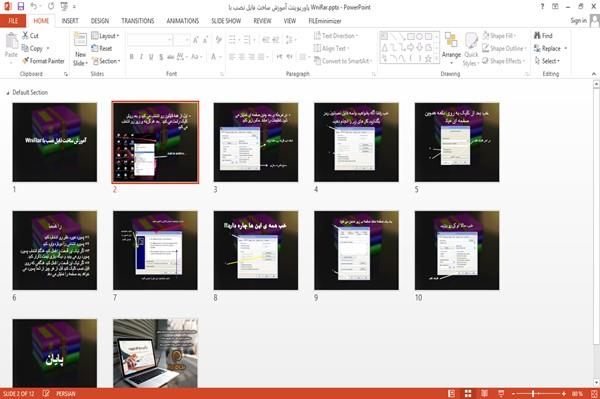Open Align Text dropdown
This screenshot has width=600, height=399.
coord(332,48)
